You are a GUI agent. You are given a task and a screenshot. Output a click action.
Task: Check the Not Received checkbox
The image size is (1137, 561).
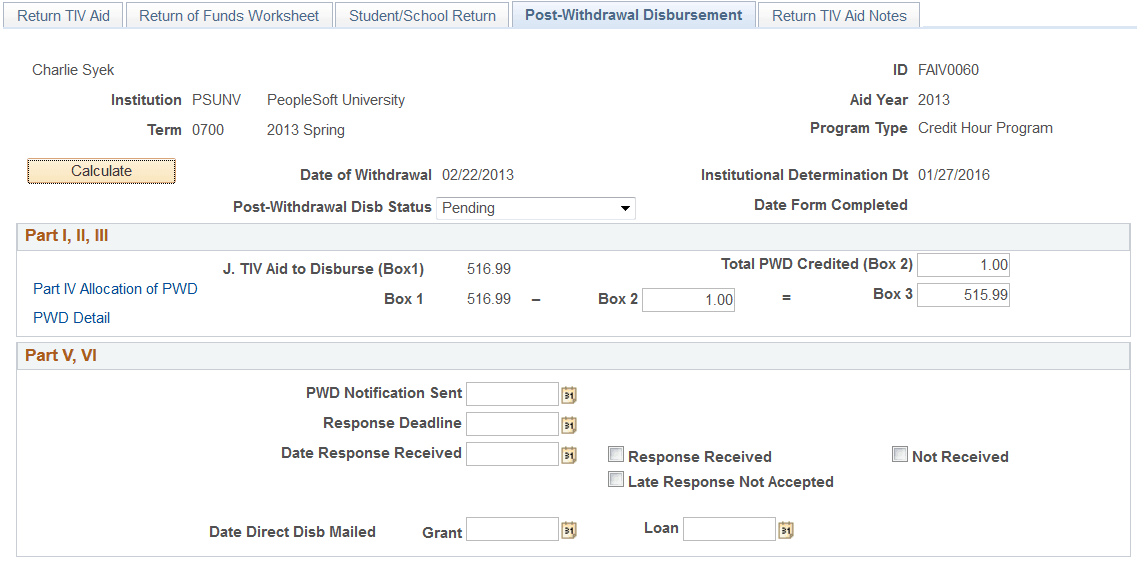pos(900,455)
